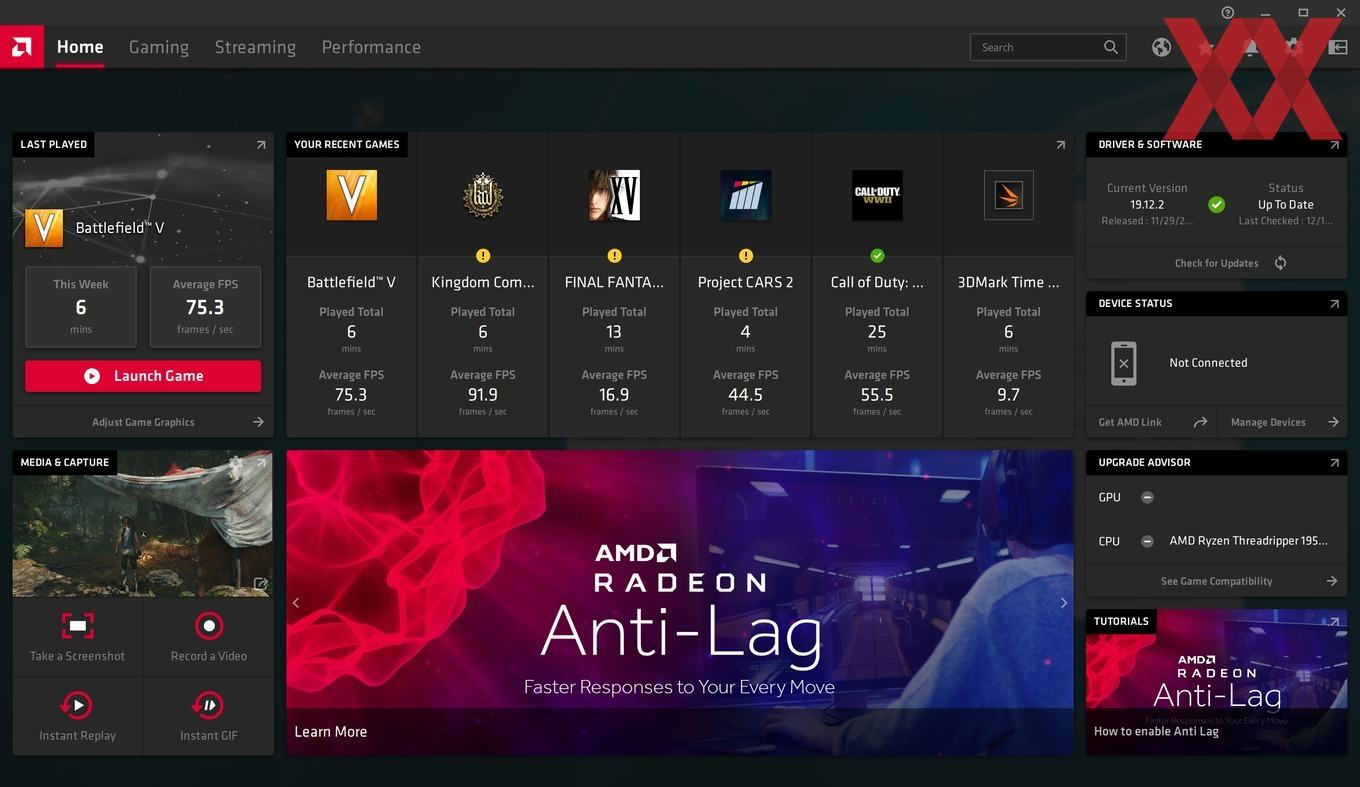
Task: Click AMD Ryzen Threadripper CPU text
Action: pyautogui.click(x=1249, y=541)
